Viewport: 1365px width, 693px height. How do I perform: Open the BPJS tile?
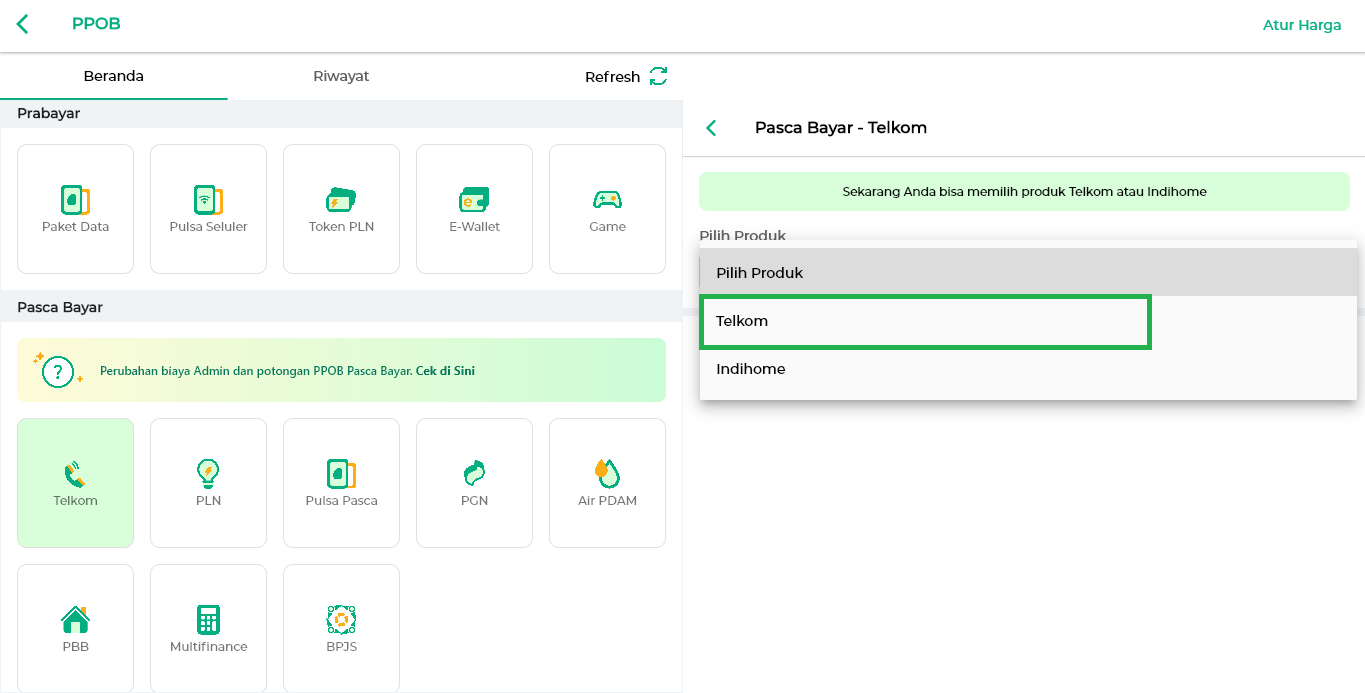tap(341, 628)
